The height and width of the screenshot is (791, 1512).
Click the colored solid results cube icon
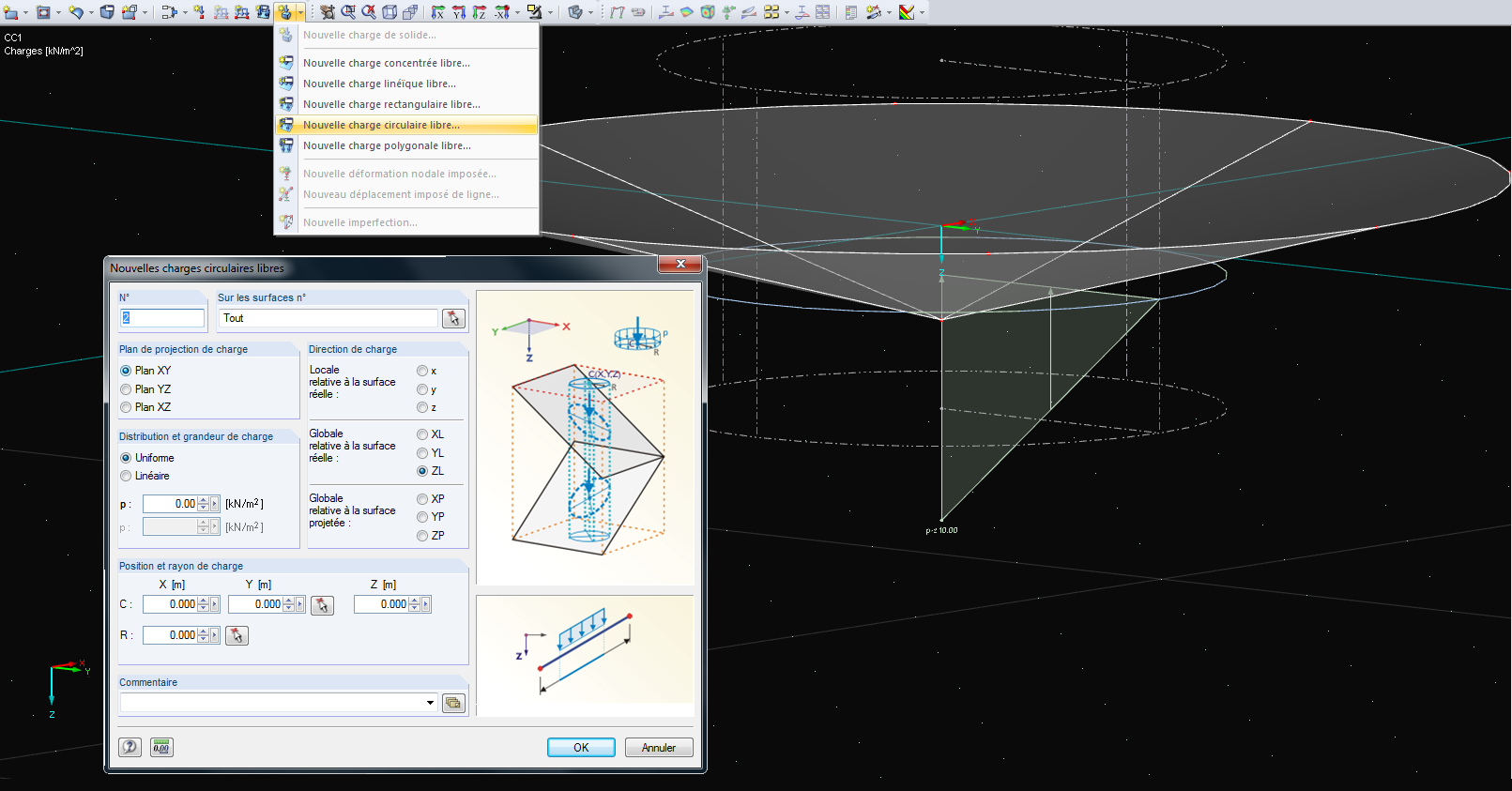tap(708, 12)
